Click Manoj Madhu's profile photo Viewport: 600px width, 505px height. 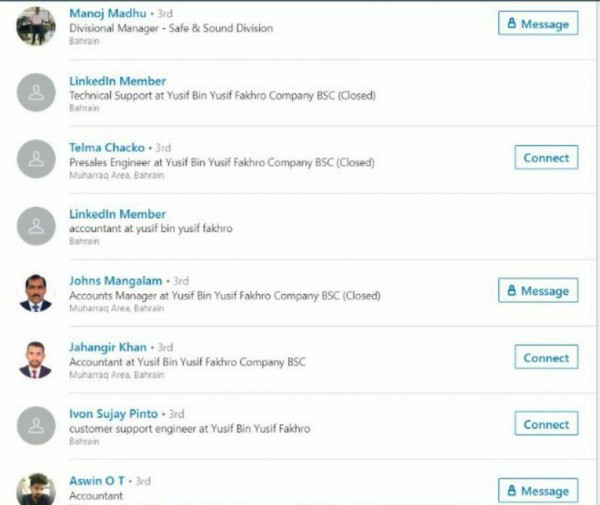(36, 25)
